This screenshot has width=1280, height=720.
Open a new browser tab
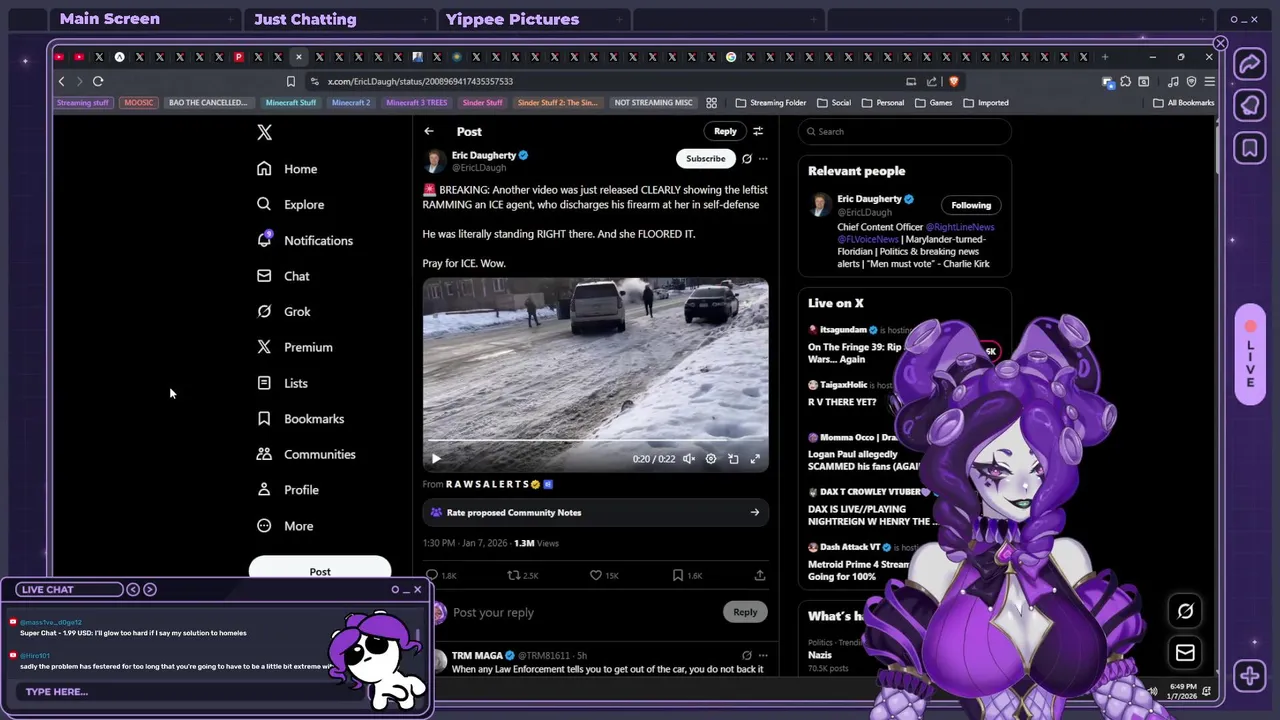pos(1105,57)
